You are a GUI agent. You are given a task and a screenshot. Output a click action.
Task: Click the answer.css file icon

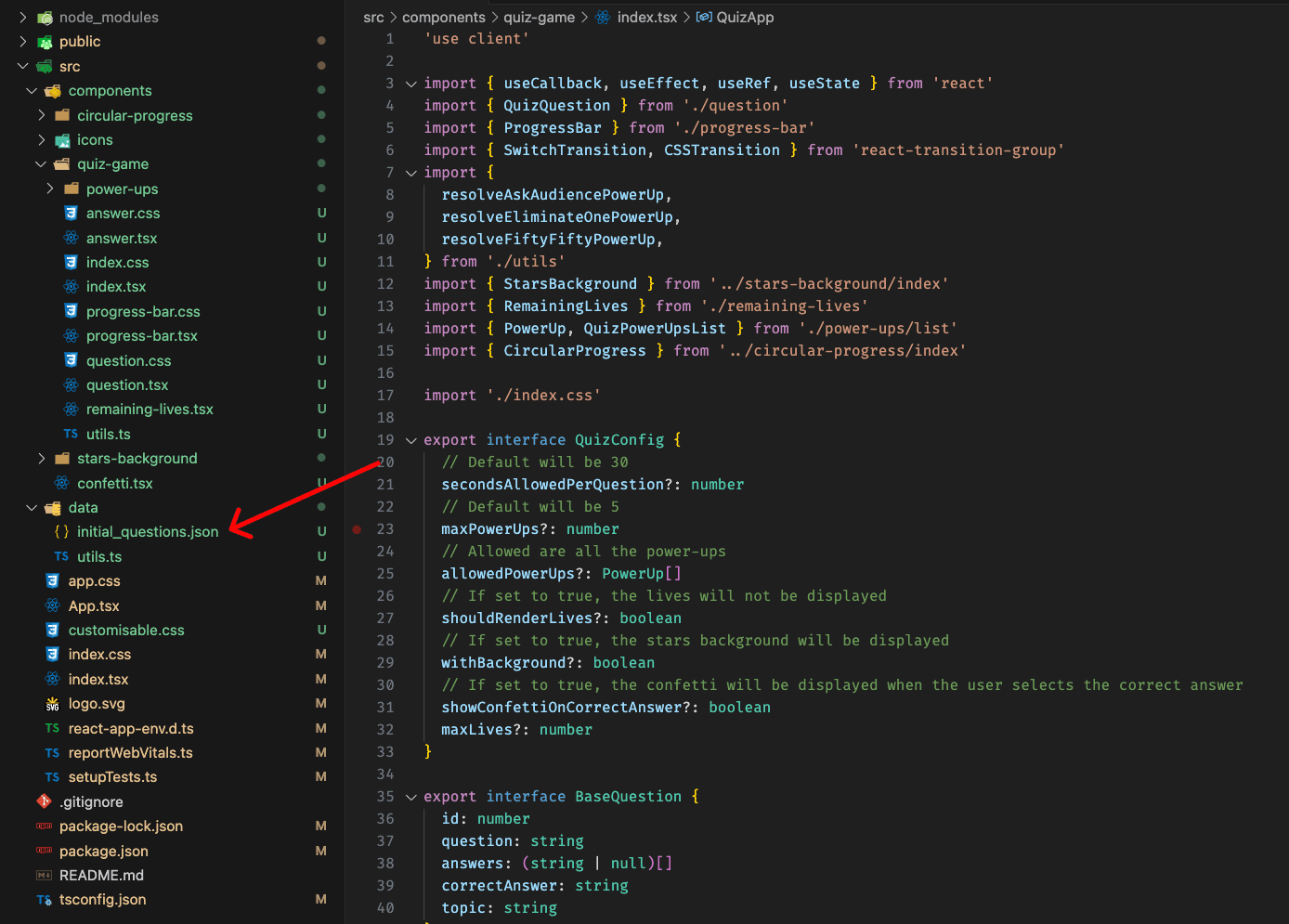71,213
